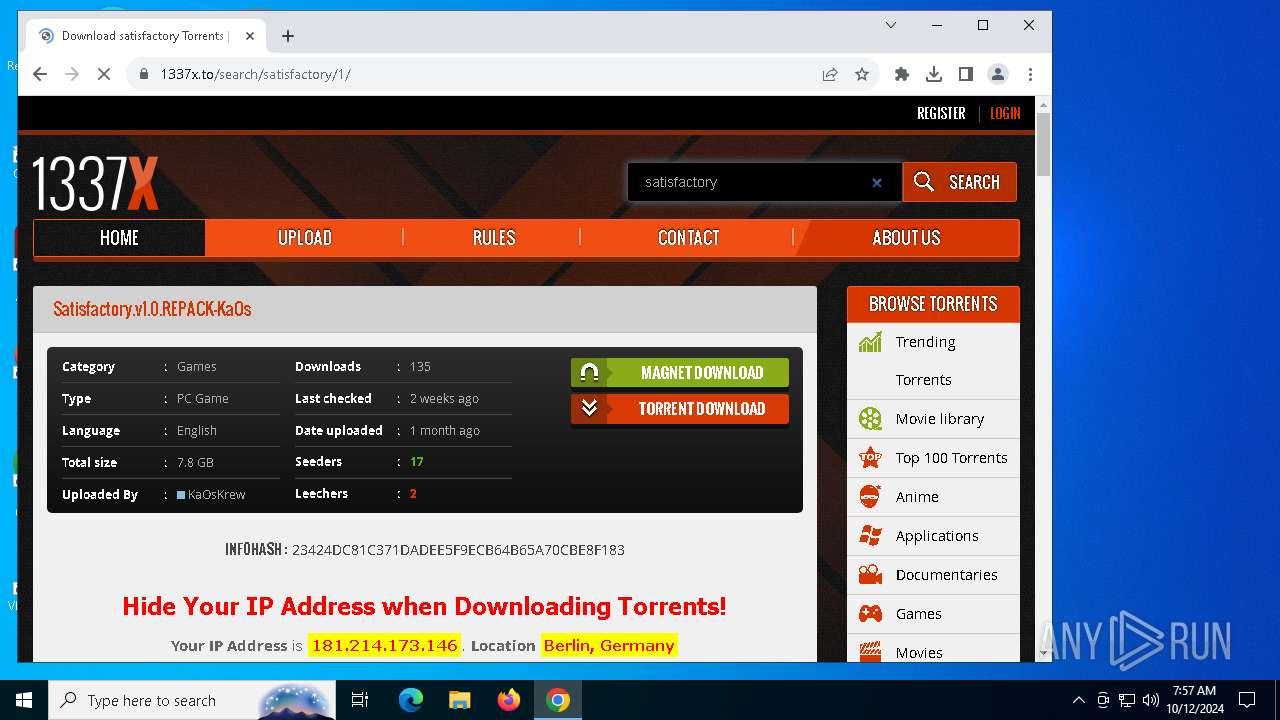Image resolution: width=1280 pixels, height=720 pixels.
Task: Select the infohash string text
Action: coord(458,550)
